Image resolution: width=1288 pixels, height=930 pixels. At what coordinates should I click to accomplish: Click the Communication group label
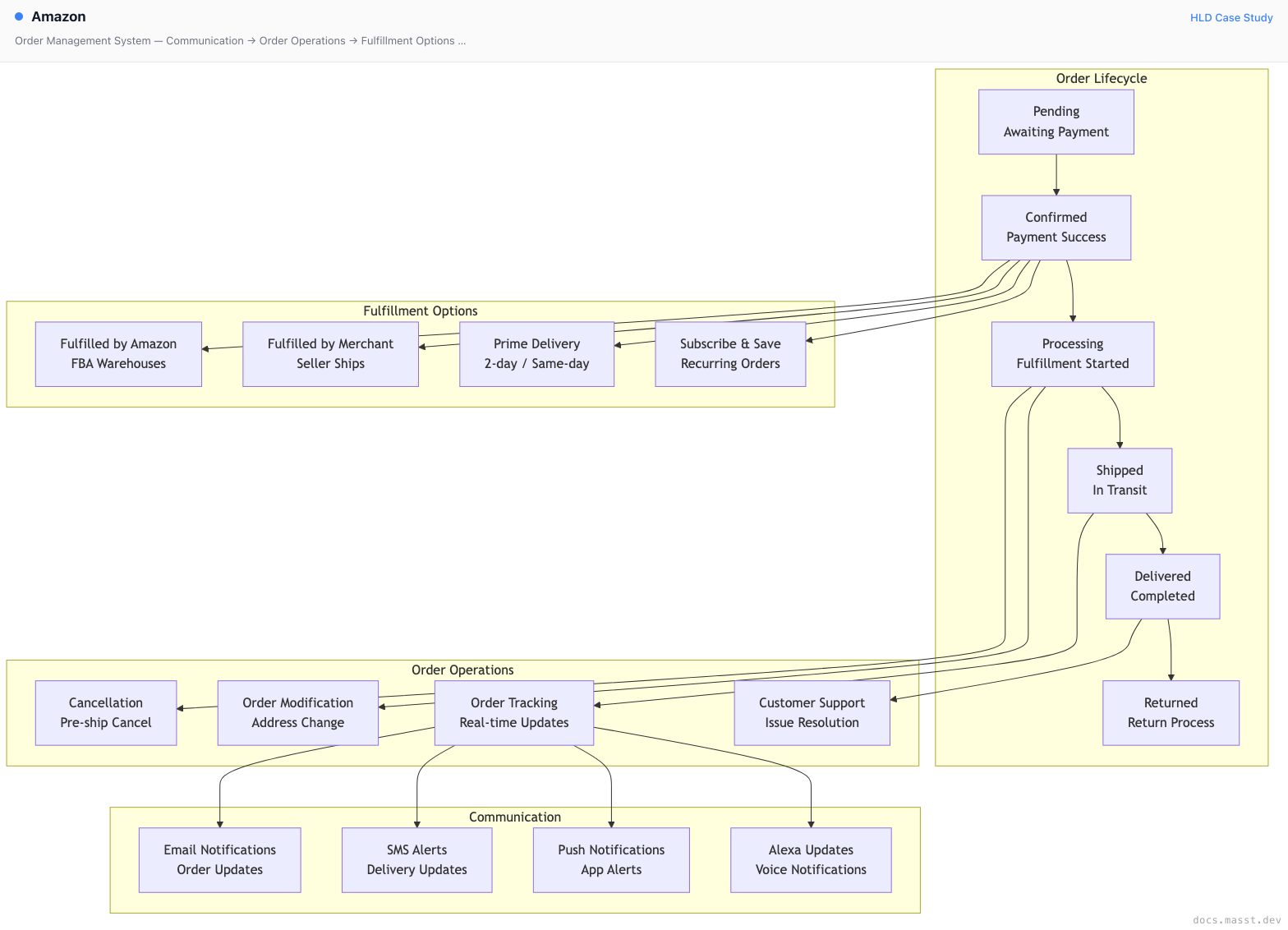pos(515,817)
